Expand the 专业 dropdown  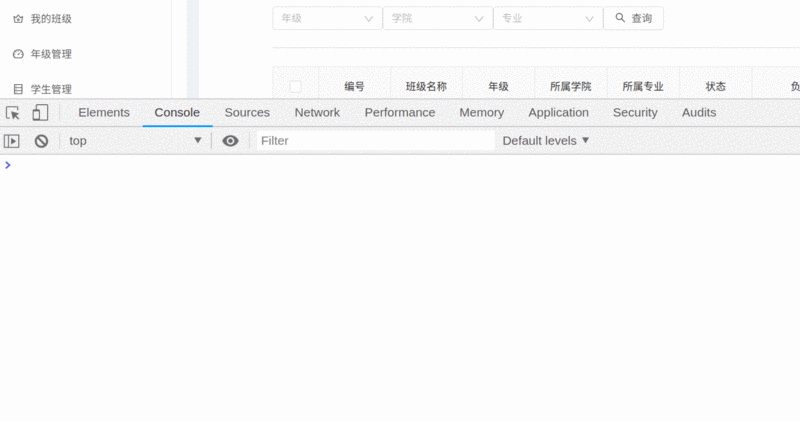click(x=547, y=18)
